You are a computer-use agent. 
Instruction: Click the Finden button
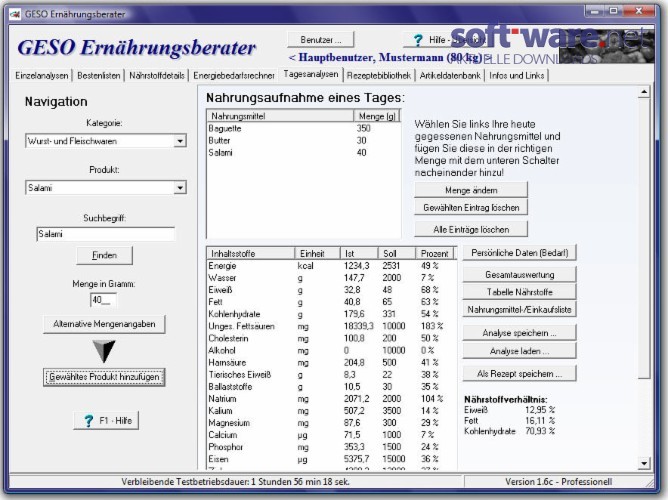click(x=104, y=256)
